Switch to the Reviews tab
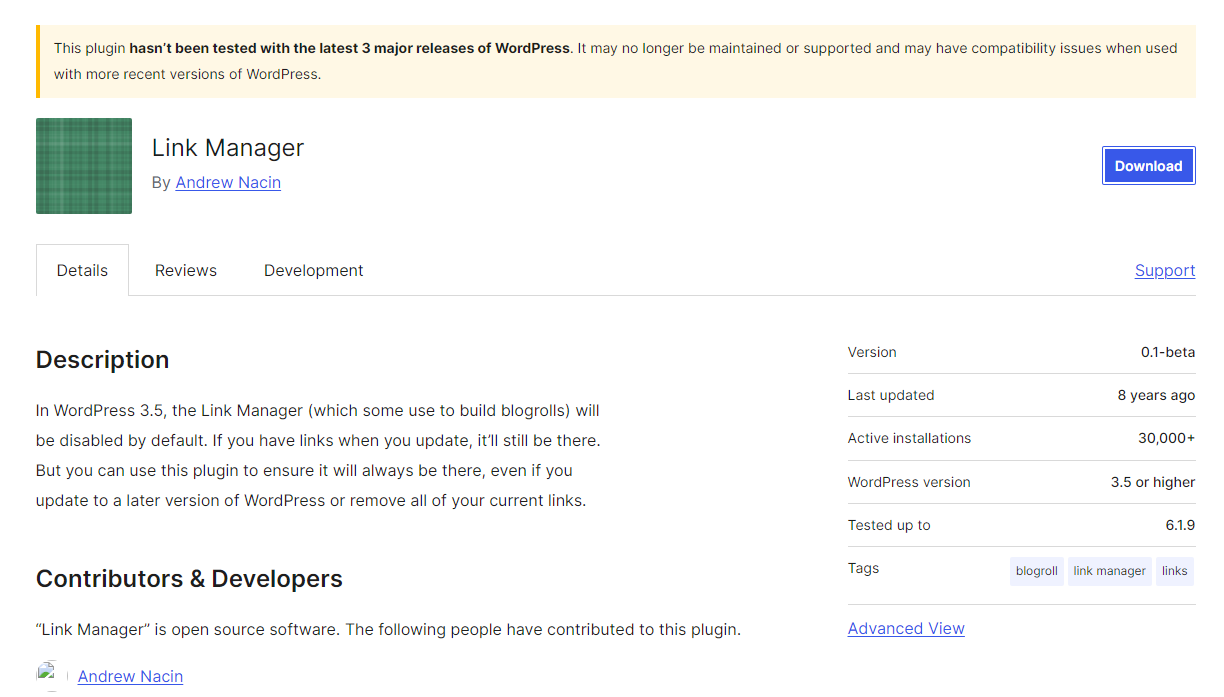Screen dimensions: 1224x697 (186, 270)
